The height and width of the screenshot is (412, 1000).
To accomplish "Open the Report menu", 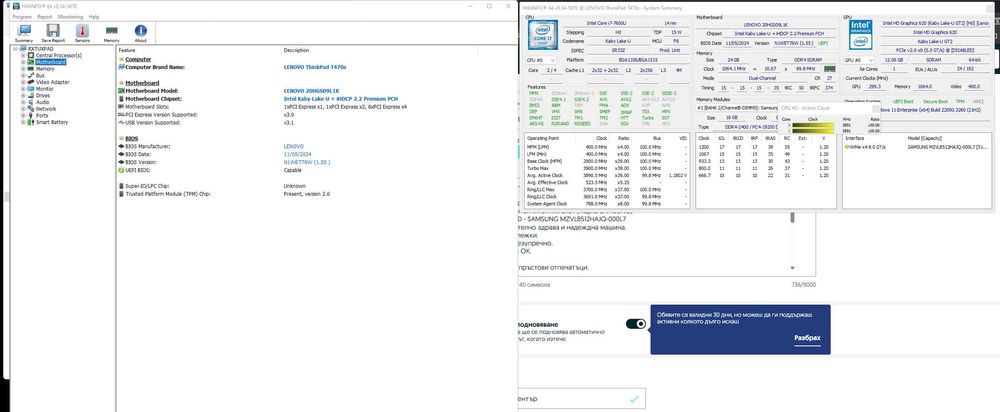I will point(45,17).
